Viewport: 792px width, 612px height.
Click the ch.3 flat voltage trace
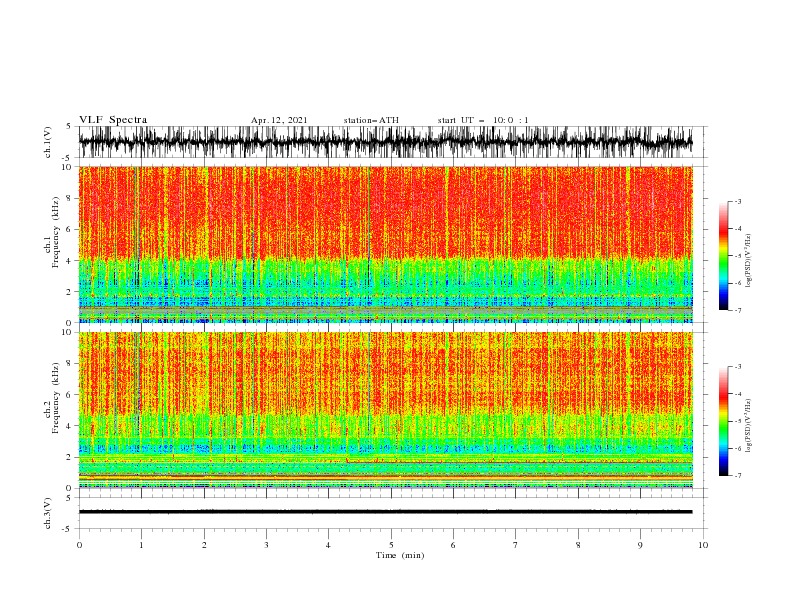[385, 512]
